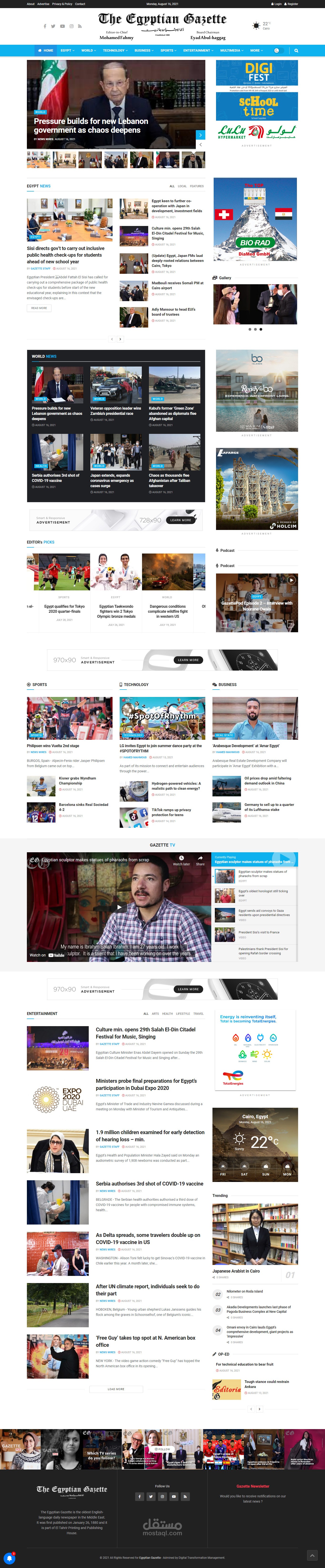This screenshot has height=1568, width=325.
Task: Go to HOME in the navigation bar
Action: [x=46, y=50]
